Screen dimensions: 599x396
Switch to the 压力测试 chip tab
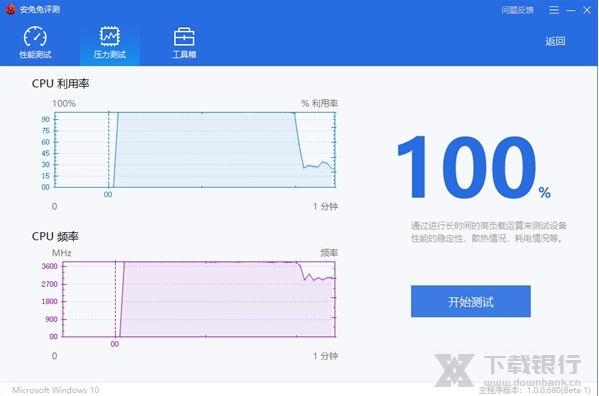coord(110,43)
